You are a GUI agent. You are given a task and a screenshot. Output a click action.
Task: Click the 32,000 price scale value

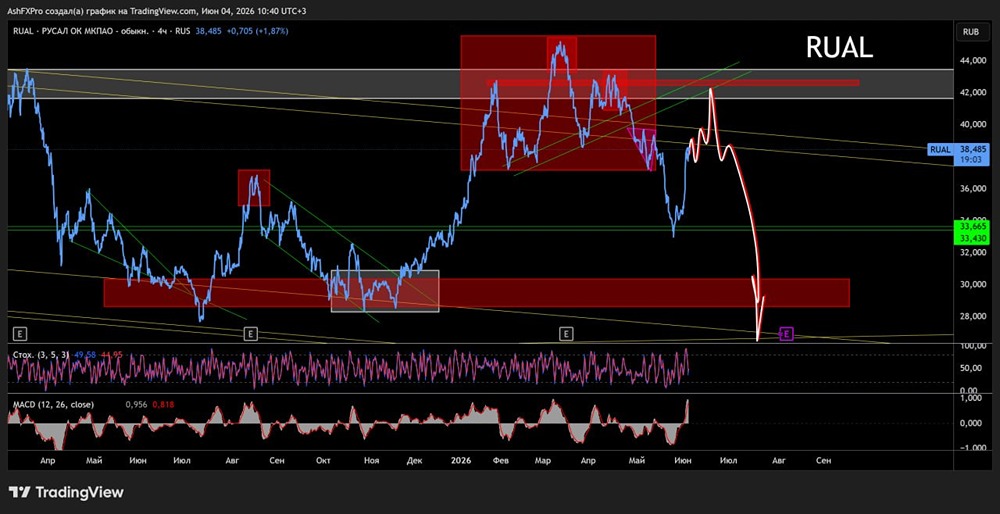973,253
